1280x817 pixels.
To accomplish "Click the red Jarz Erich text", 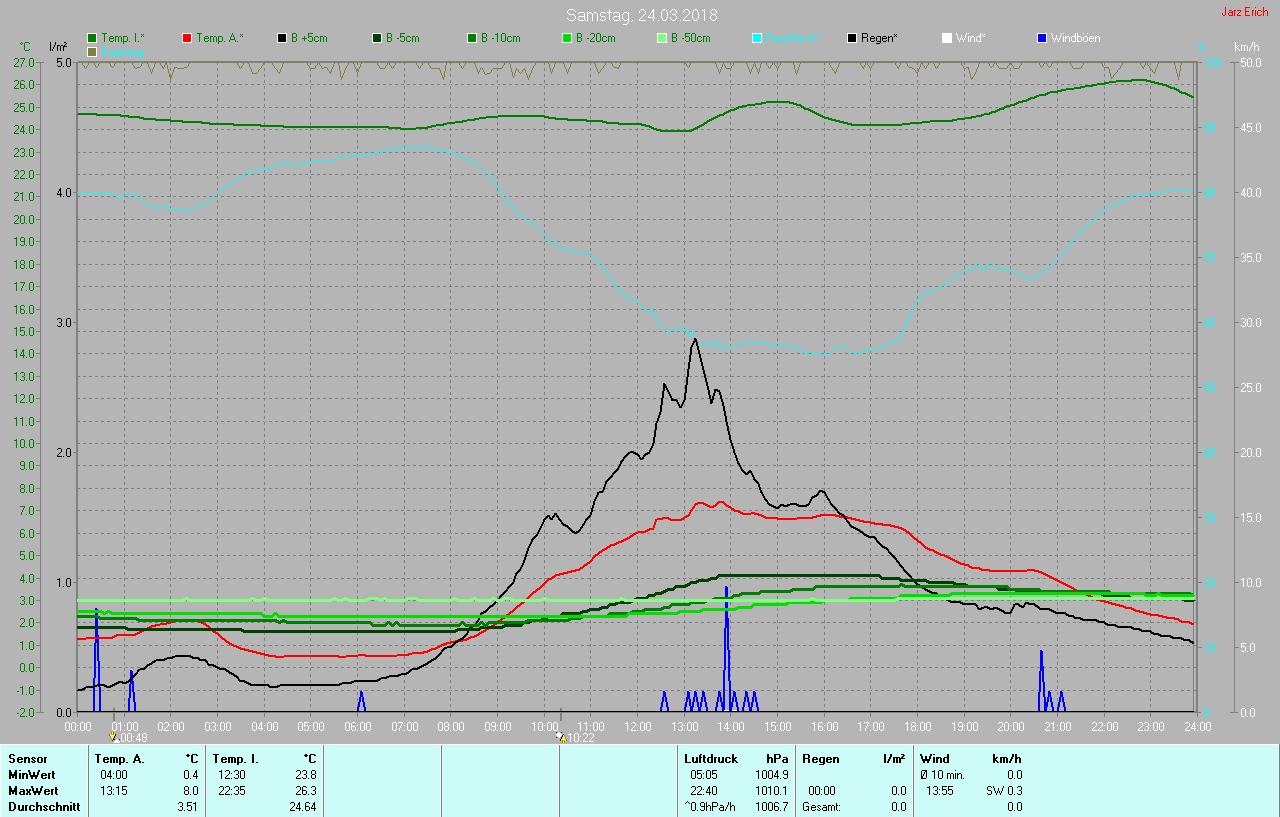I will (1245, 12).
